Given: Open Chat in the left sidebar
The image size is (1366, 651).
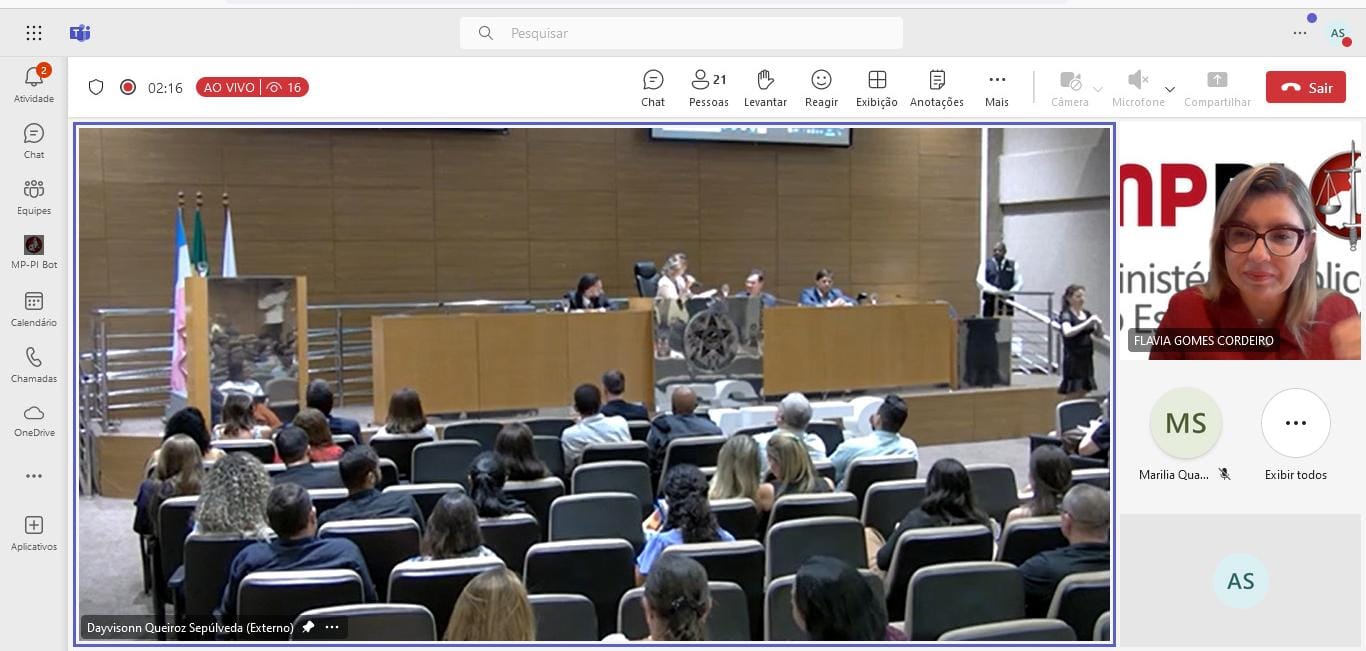Looking at the screenshot, I should (34, 141).
